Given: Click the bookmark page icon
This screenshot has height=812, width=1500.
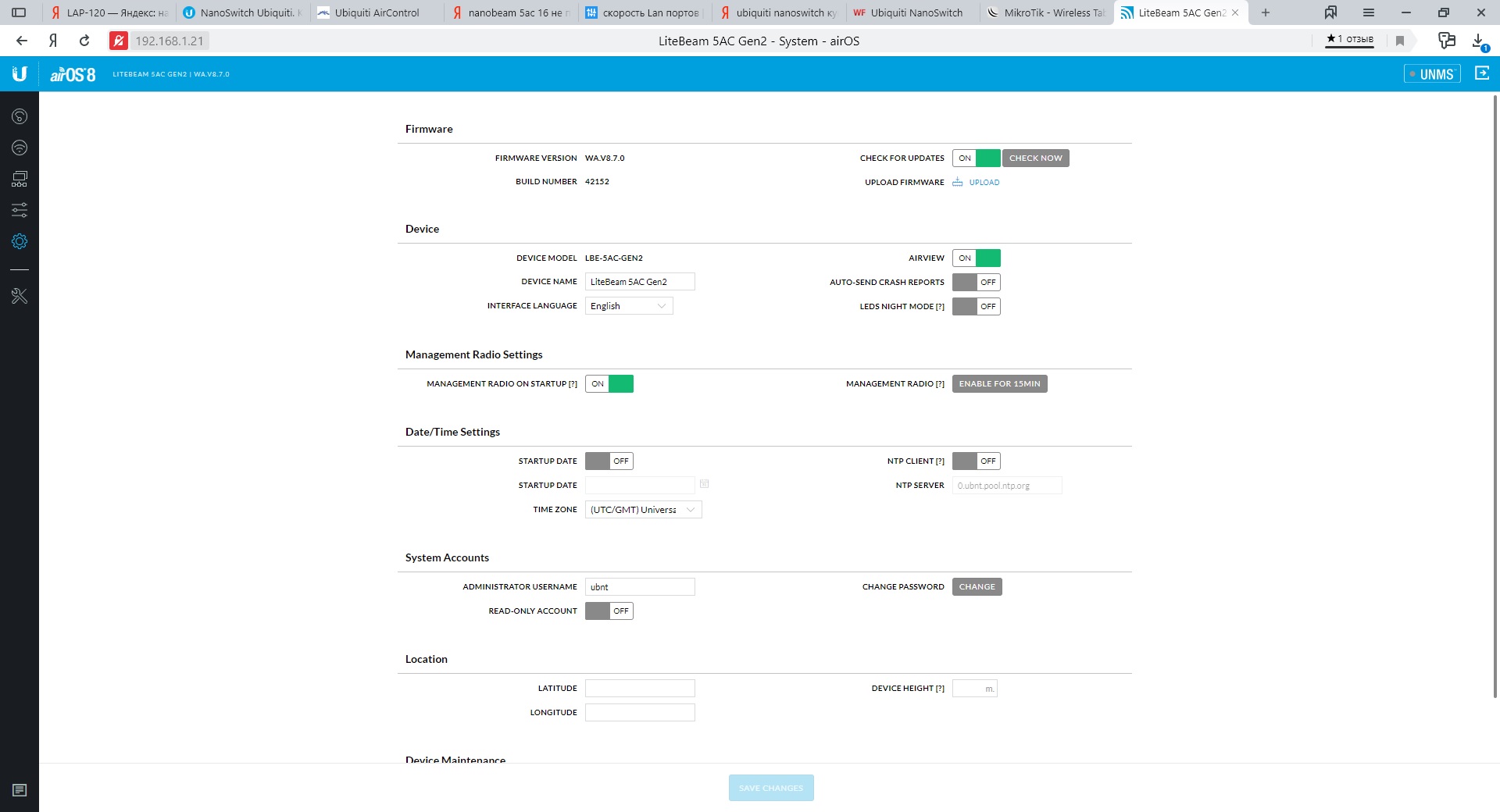Looking at the screenshot, I should pos(1400,41).
